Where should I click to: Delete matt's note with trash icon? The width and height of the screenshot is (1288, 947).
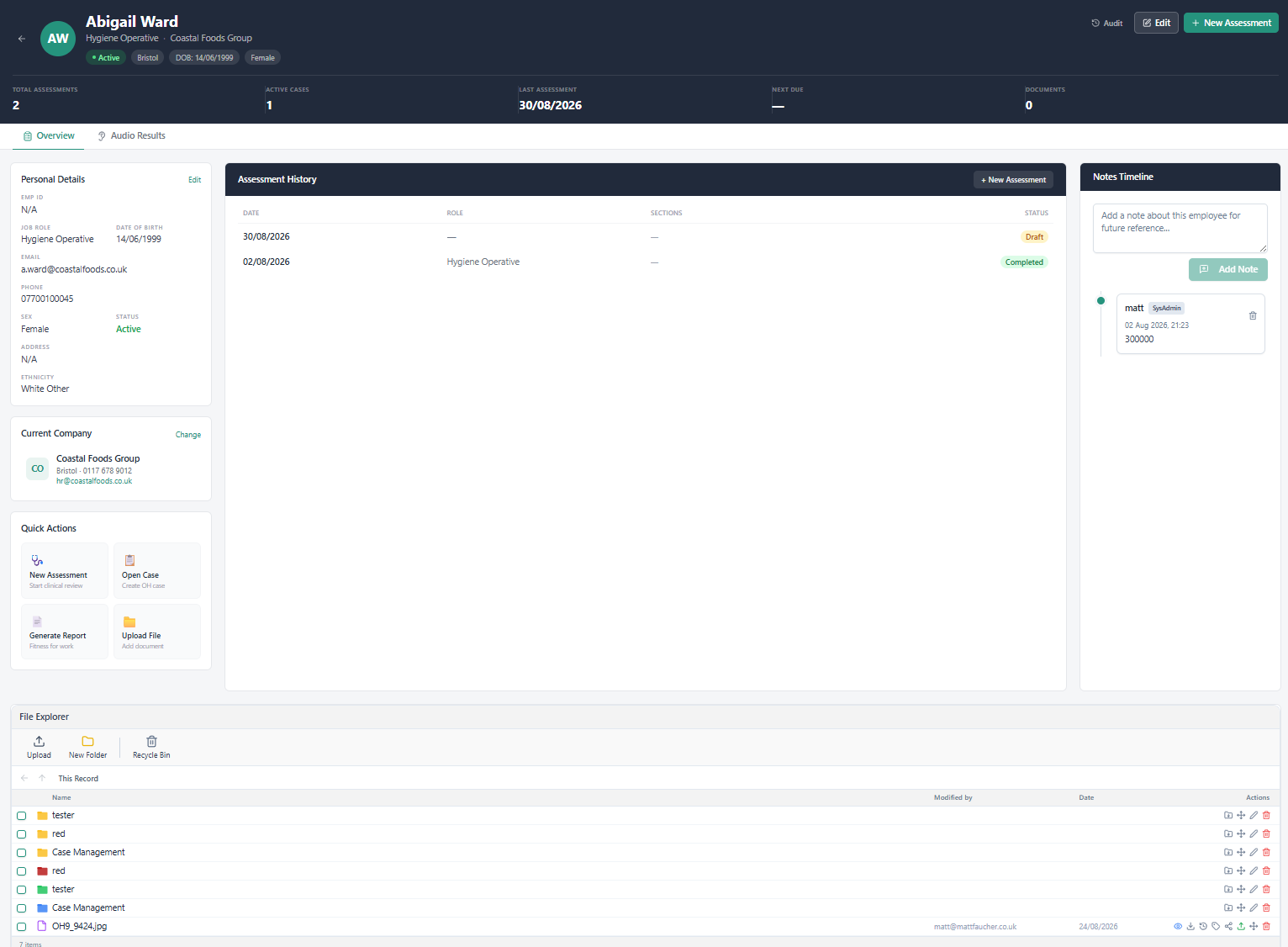[x=1253, y=315]
